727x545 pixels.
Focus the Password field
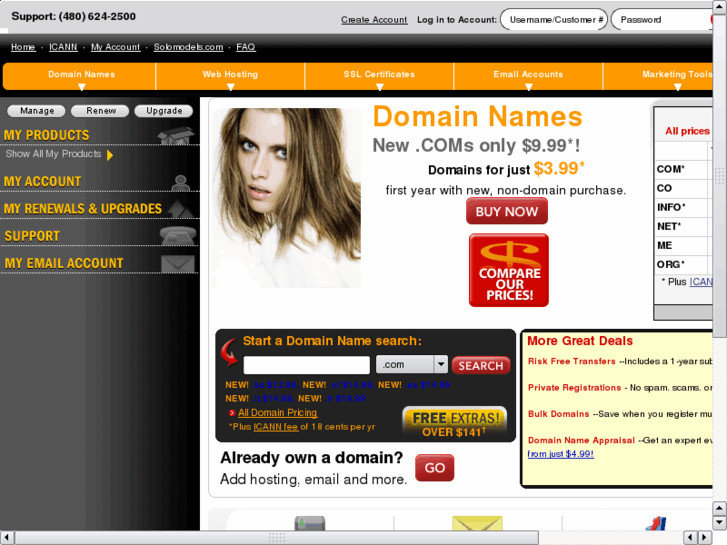click(x=662, y=19)
